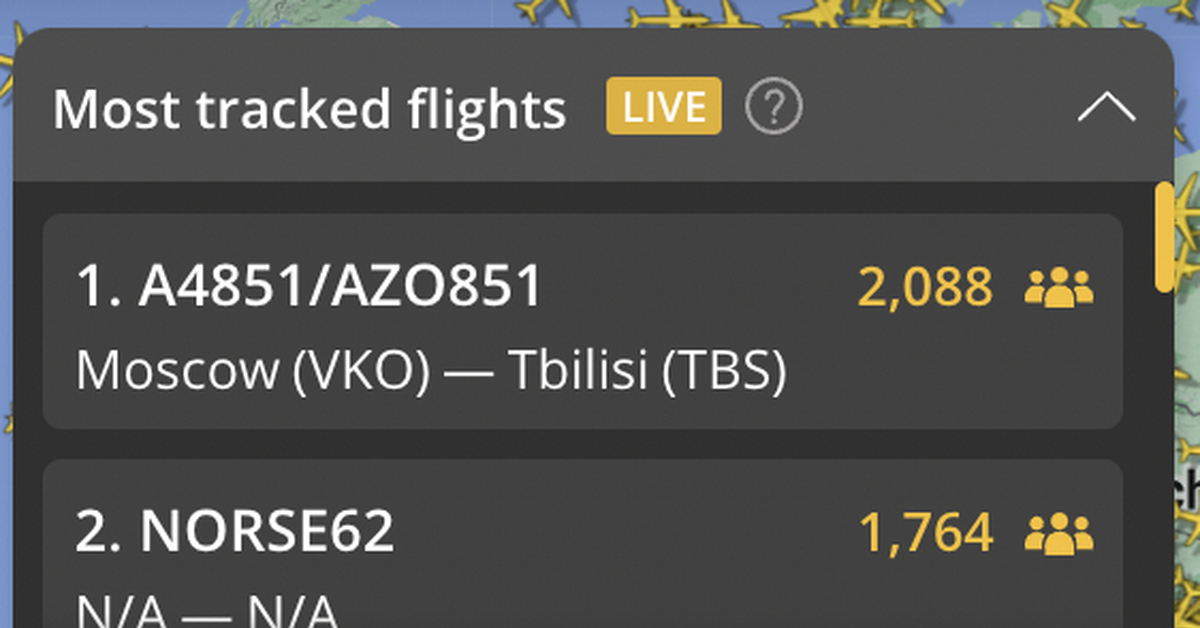The width and height of the screenshot is (1200, 628).
Task: Collapse the Most tracked flights panel
Action: tap(1106, 107)
